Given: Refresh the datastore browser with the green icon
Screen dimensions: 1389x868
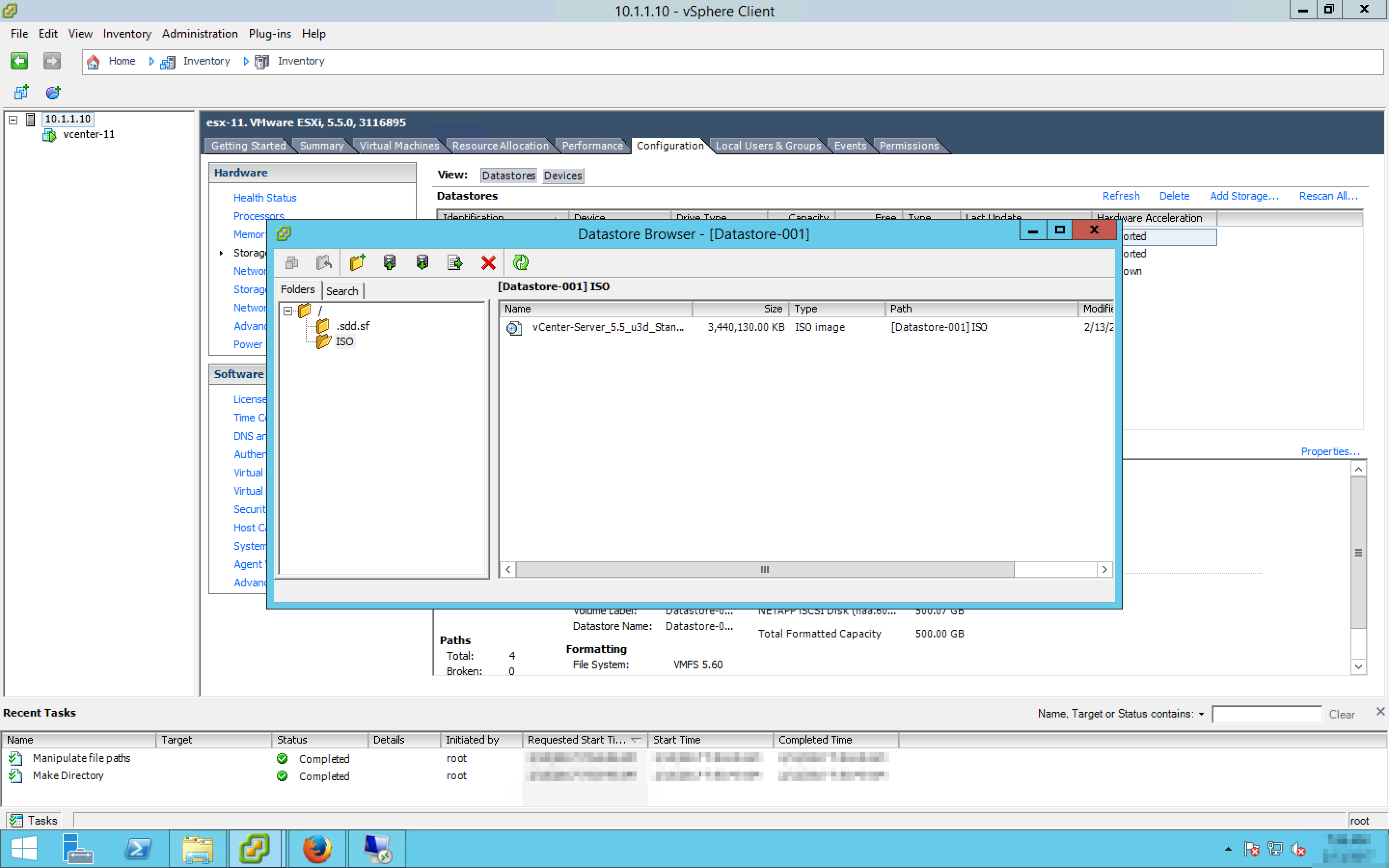Looking at the screenshot, I should point(520,262).
